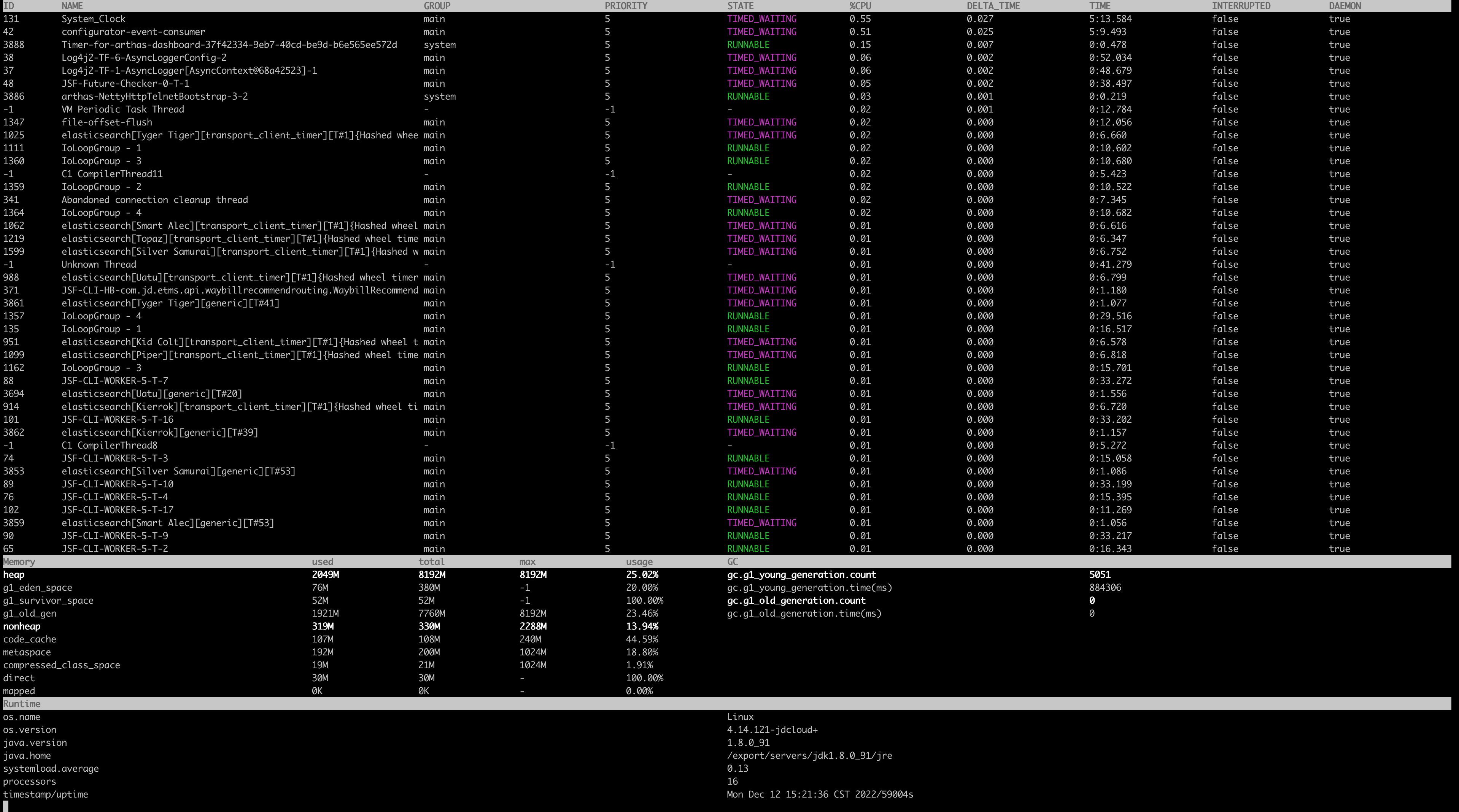
Task: Click the %CPU column header
Action: click(x=860, y=6)
